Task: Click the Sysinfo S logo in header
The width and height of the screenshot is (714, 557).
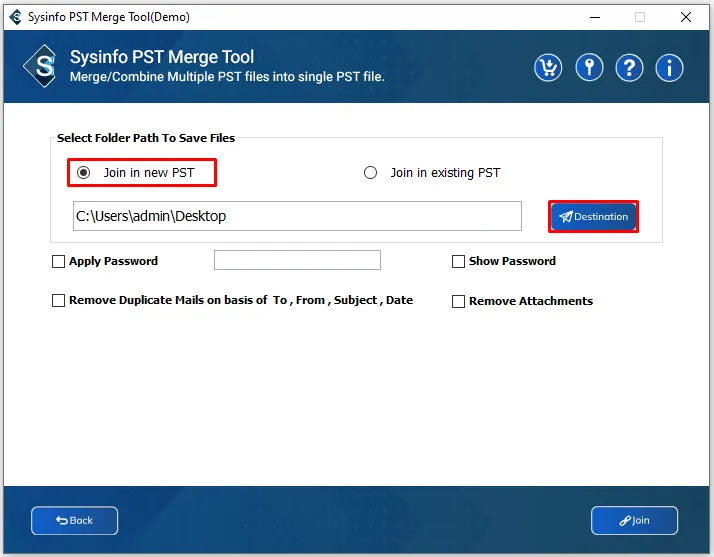Action: point(41,67)
